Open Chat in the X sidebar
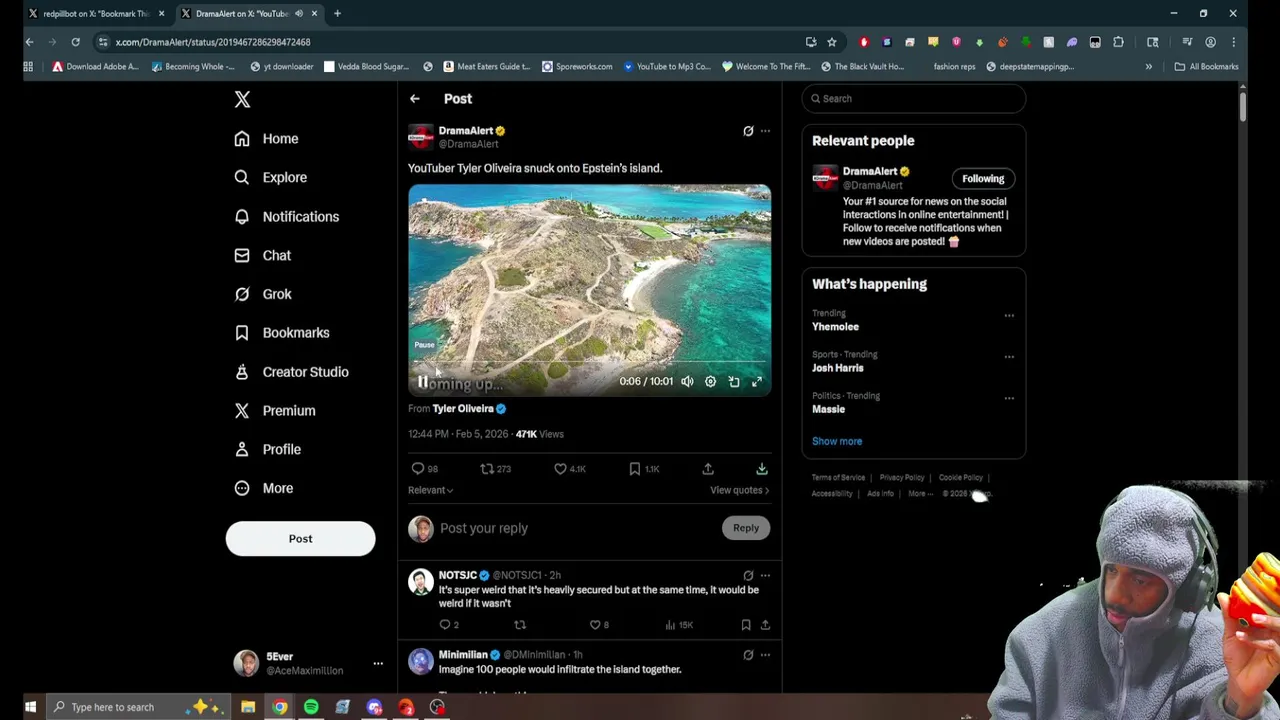 pyautogui.click(x=262, y=255)
